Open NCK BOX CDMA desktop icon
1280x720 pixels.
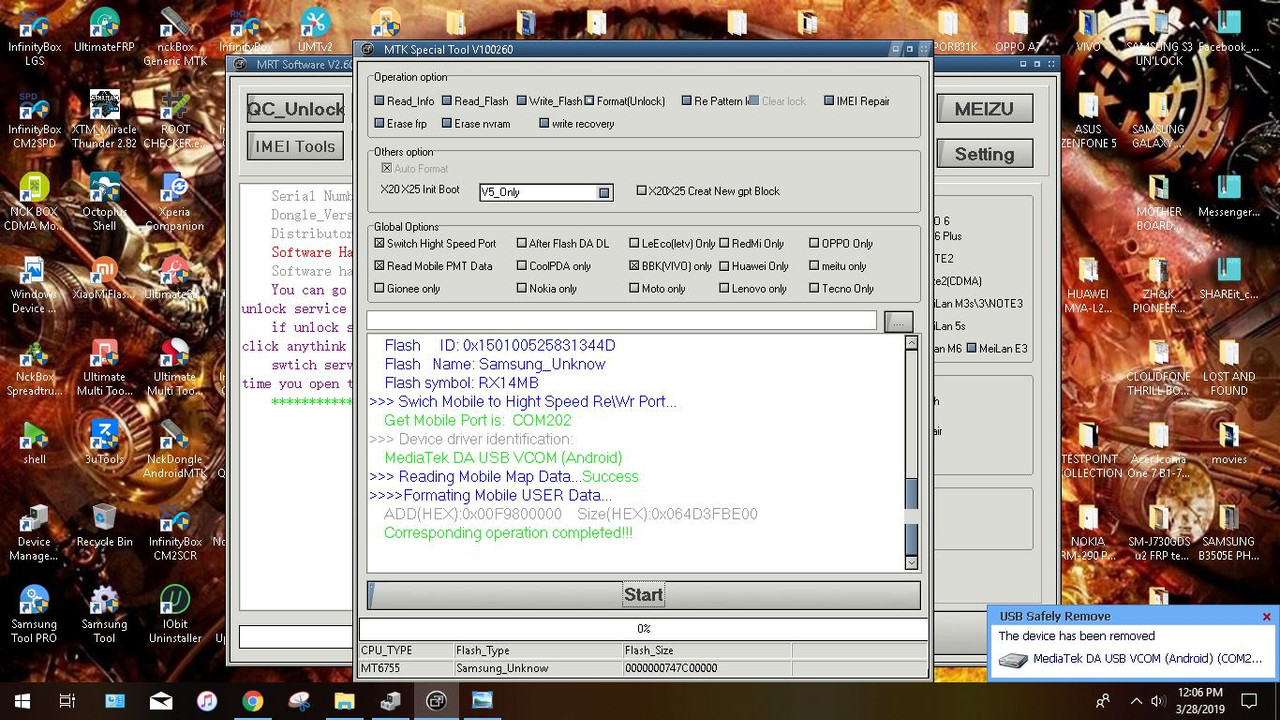35,202
